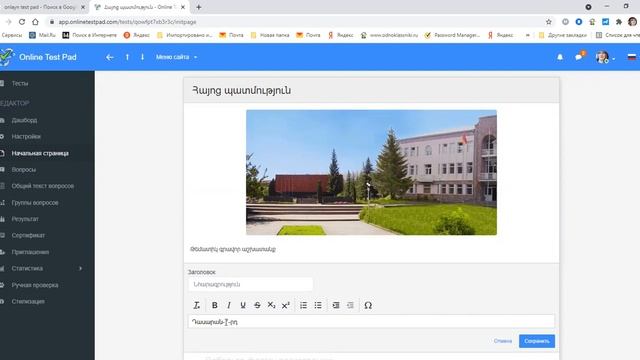
Task: Click the up arrow in blue header
Action: click(127, 57)
